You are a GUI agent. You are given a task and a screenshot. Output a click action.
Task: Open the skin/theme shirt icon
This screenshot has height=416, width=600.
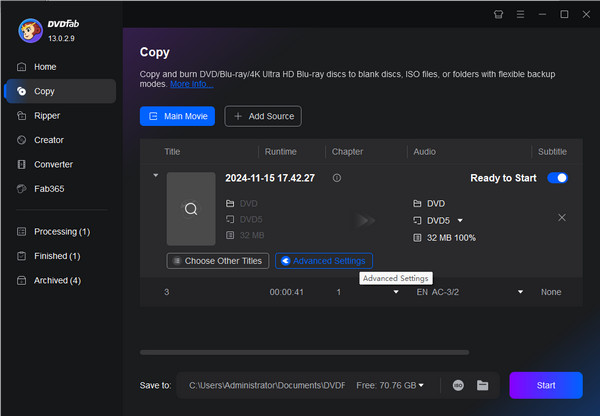coord(498,15)
